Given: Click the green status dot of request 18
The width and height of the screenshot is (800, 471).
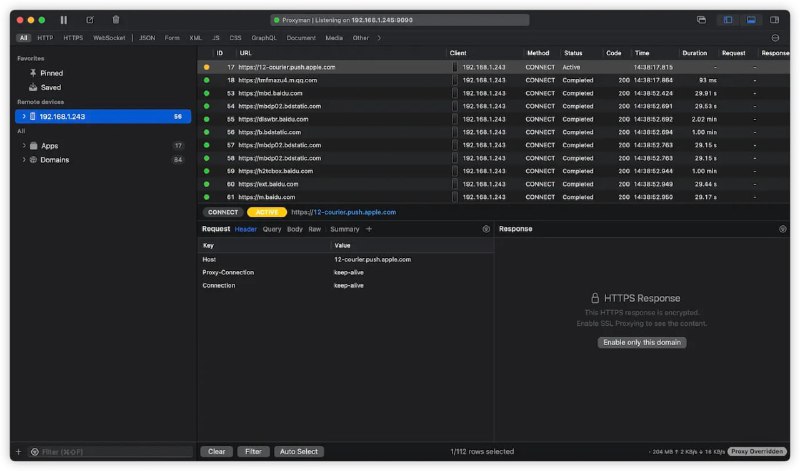Looking at the screenshot, I should [206, 80].
